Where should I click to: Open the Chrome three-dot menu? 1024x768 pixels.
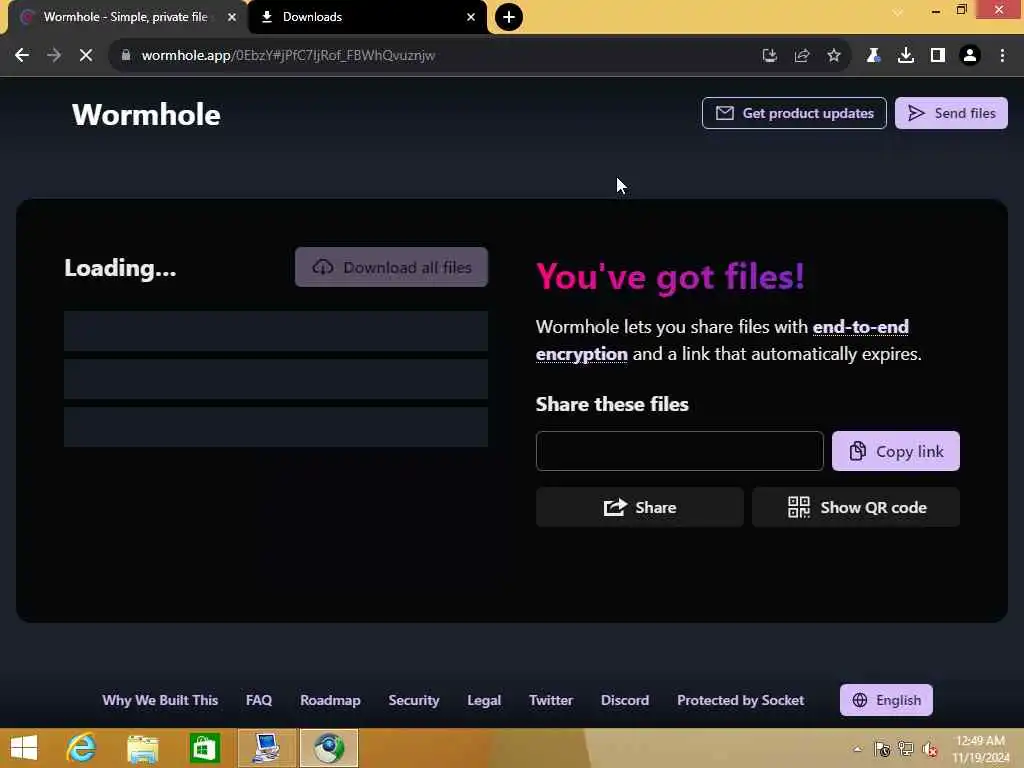1002,56
